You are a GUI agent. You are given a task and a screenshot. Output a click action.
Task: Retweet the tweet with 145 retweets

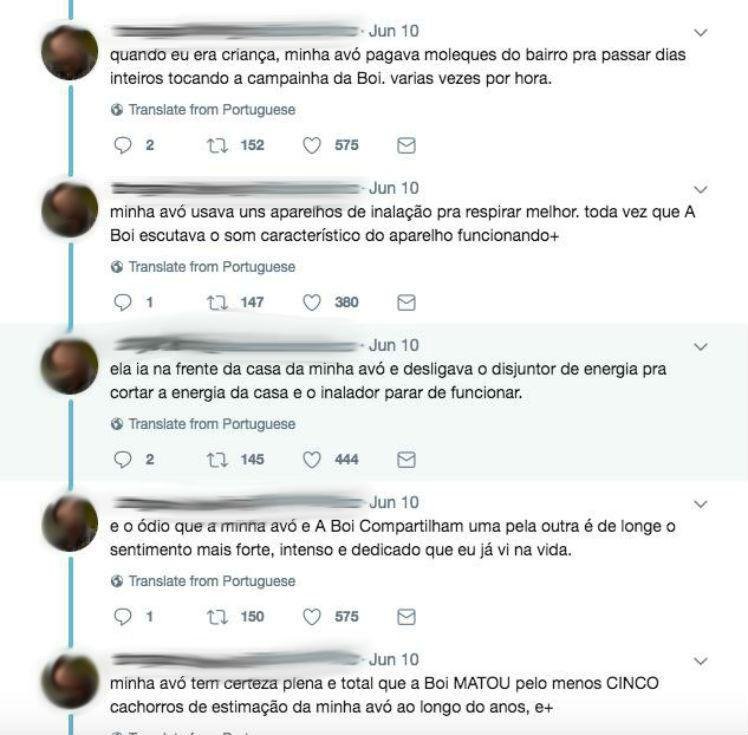click(x=217, y=460)
